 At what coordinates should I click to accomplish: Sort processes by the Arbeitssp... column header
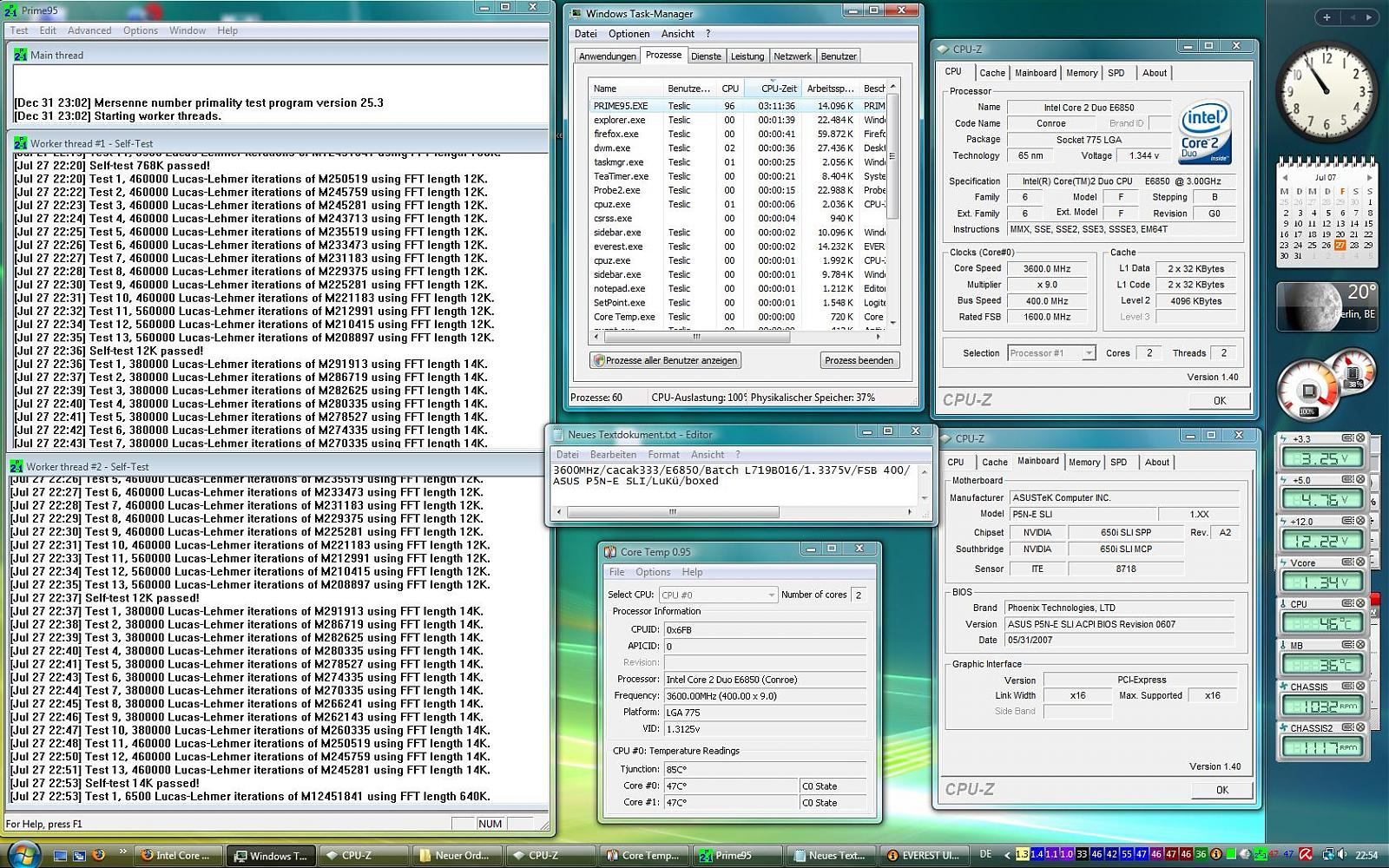[x=831, y=89]
